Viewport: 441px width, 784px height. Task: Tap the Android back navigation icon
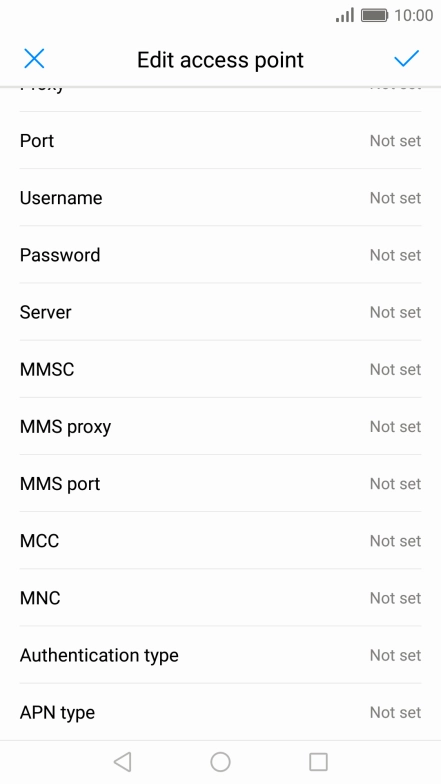[122, 762]
